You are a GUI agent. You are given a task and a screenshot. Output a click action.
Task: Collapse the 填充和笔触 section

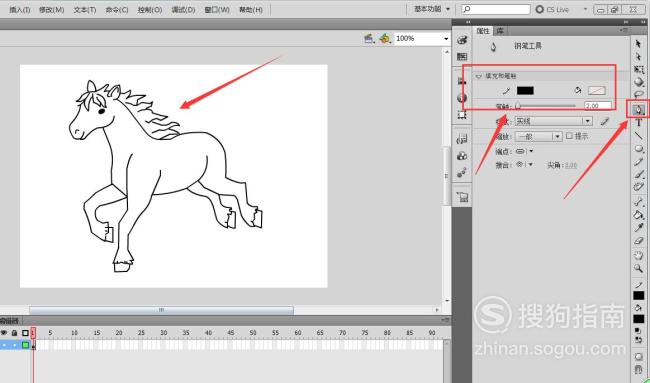pyautogui.click(x=479, y=76)
